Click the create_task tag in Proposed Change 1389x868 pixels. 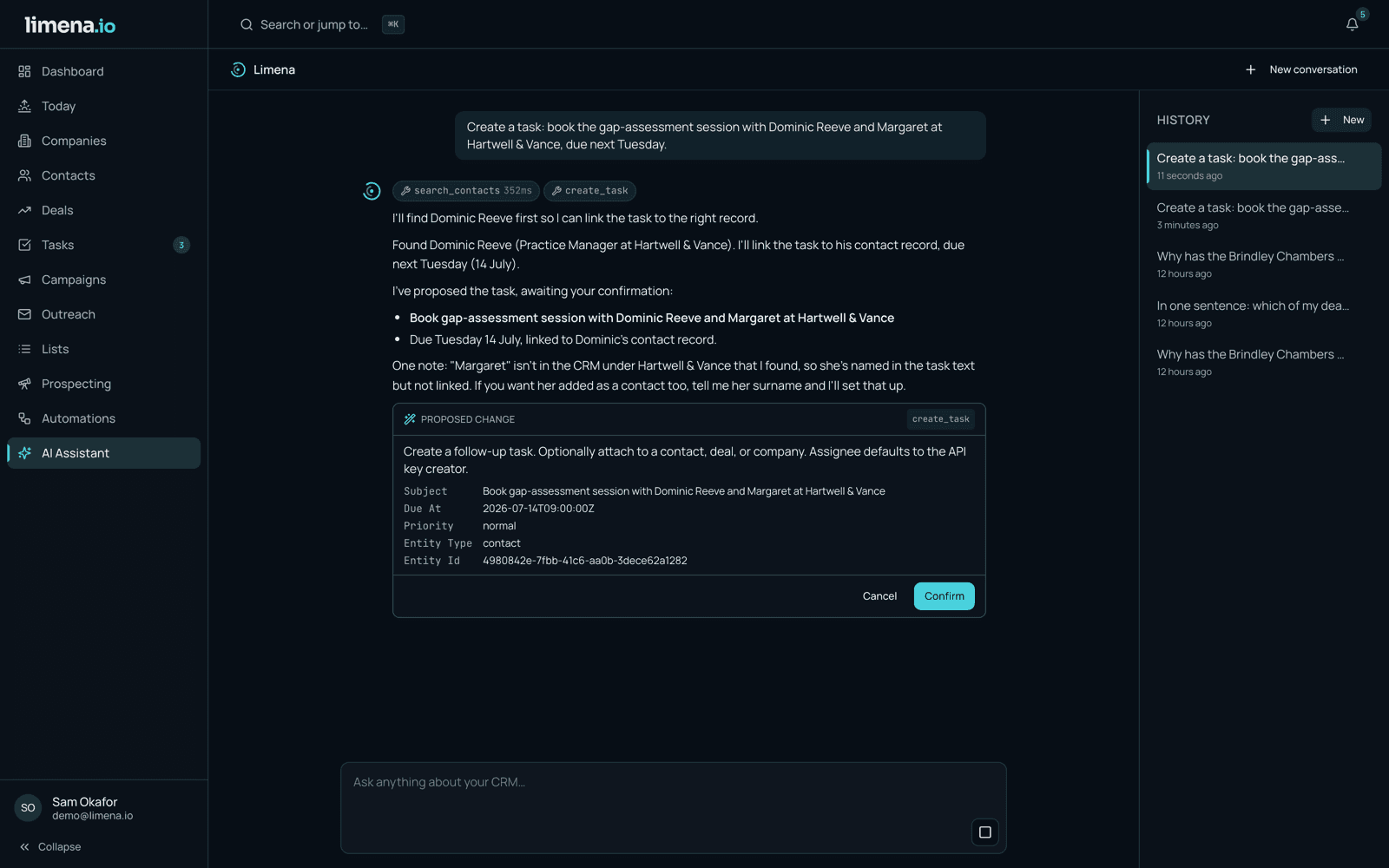(941, 419)
